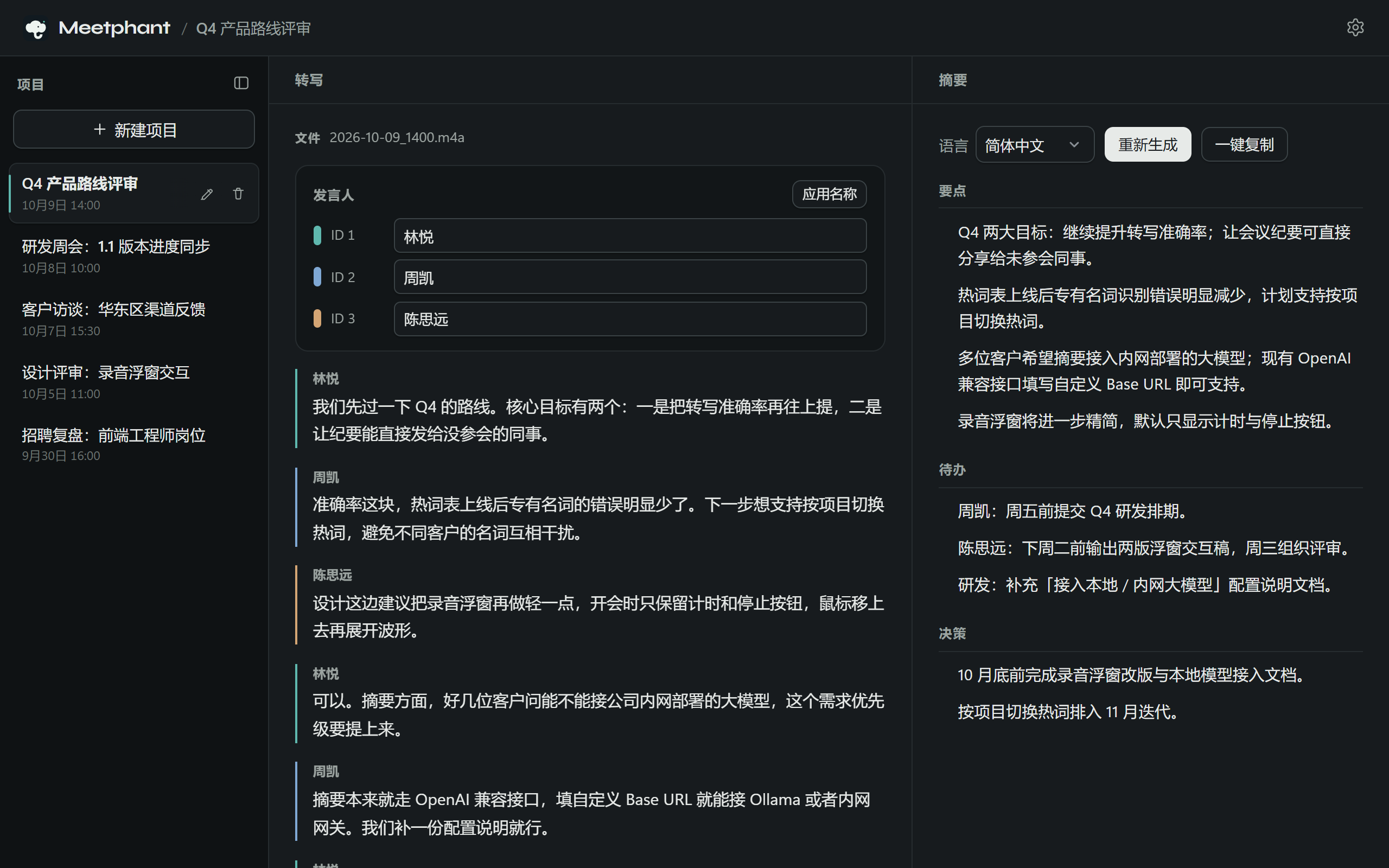This screenshot has width=1389, height=868.
Task: Click the Q4 产品路线评审 breadcrumb title
Action: click(253, 29)
